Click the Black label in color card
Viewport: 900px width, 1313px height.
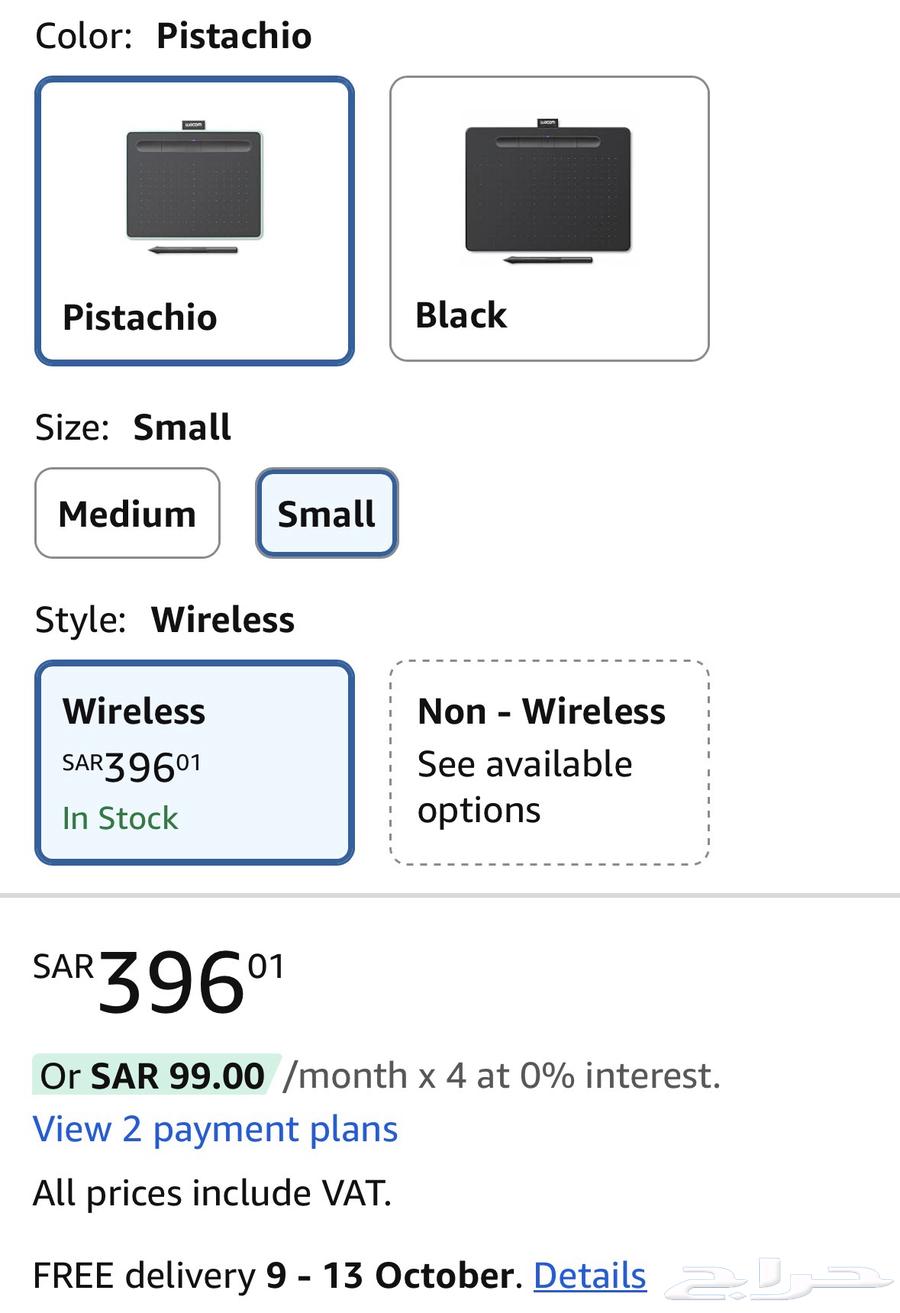(461, 315)
